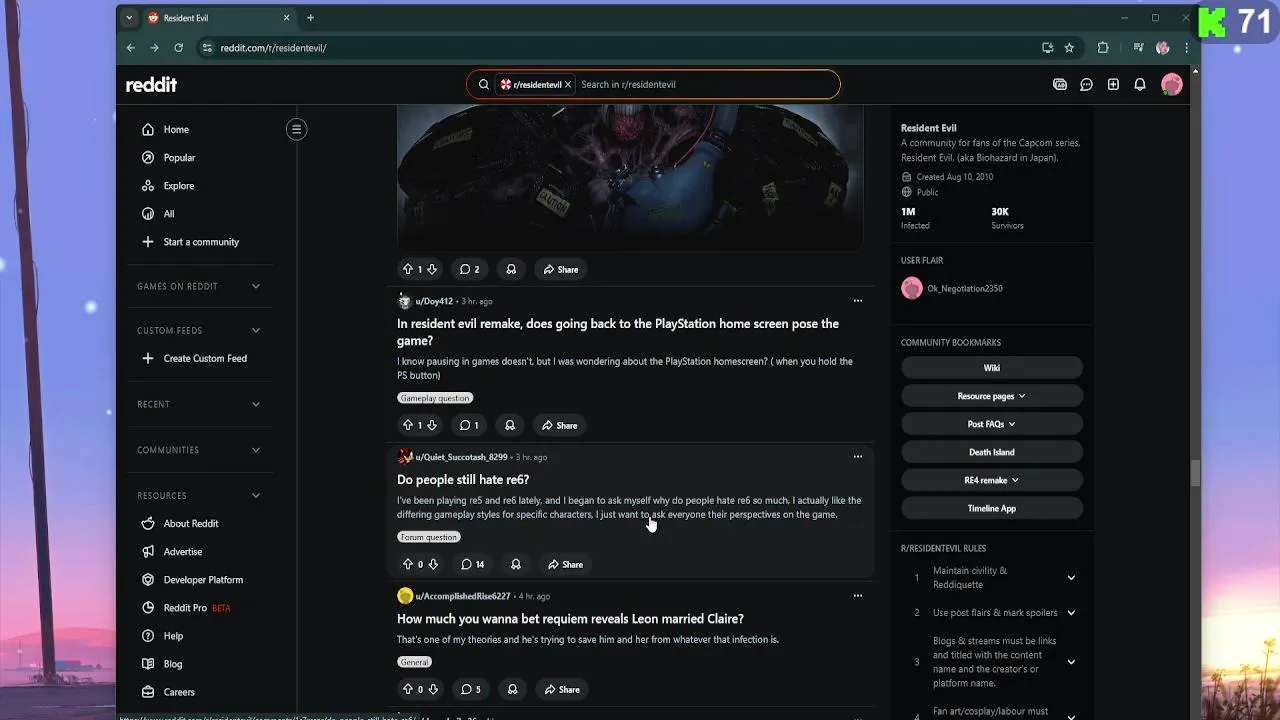Viewport: 1280px width, 720px height.
Task: Open u/Quiet_Succotash_8299 profile link
Action: (x=461, y=457)
